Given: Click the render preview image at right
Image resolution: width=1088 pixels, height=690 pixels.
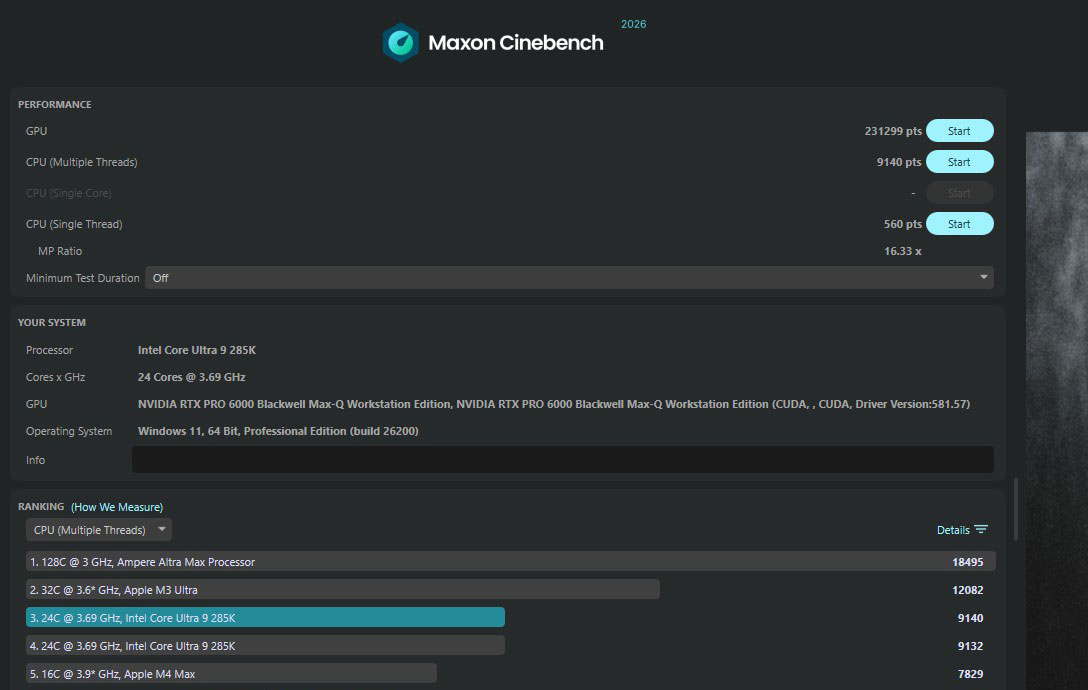Looking at the screenshot, I should 1057,410.
